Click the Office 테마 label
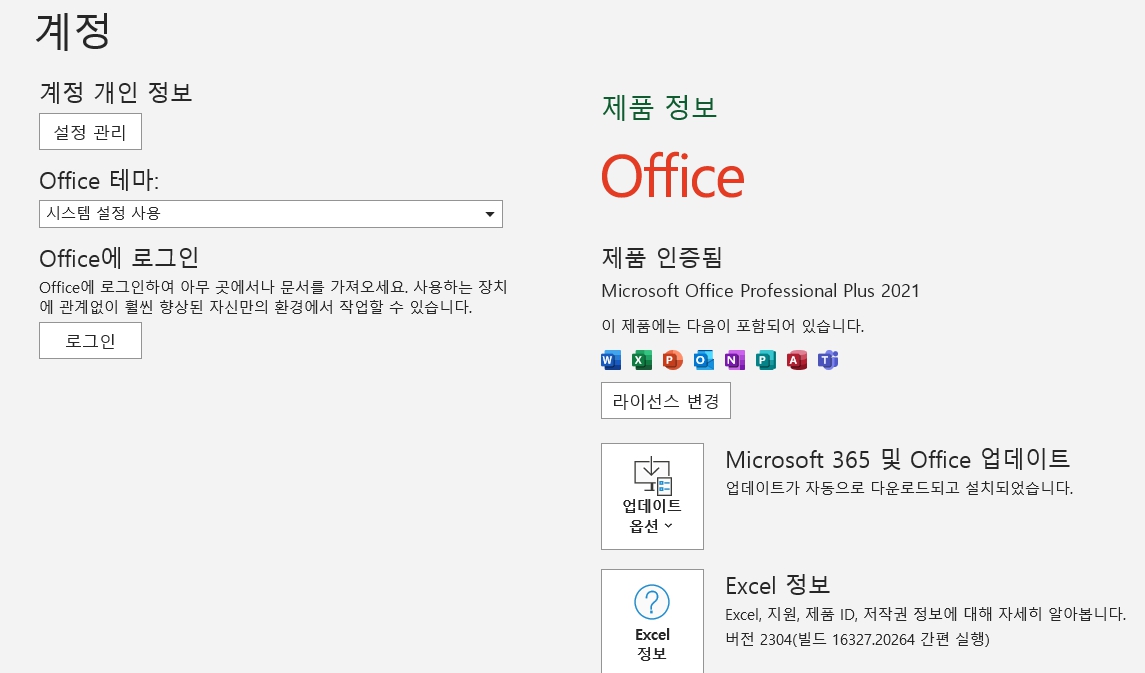 click(x=99, y=180)
